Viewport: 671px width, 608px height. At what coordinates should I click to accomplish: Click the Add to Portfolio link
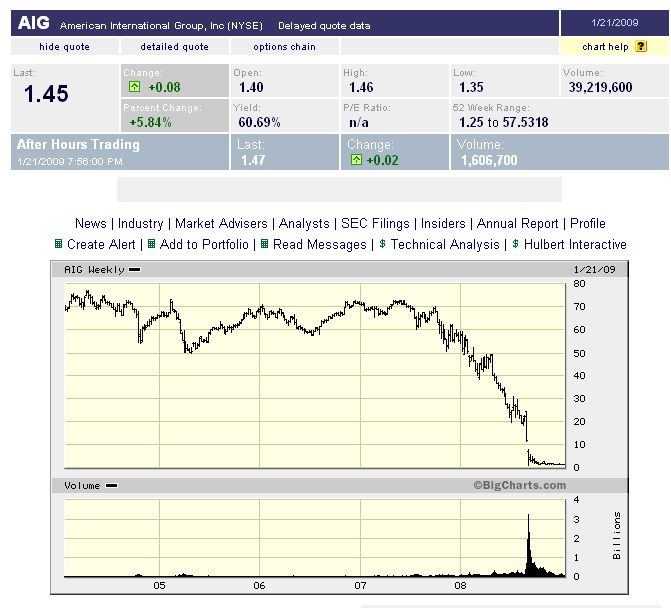204,244
